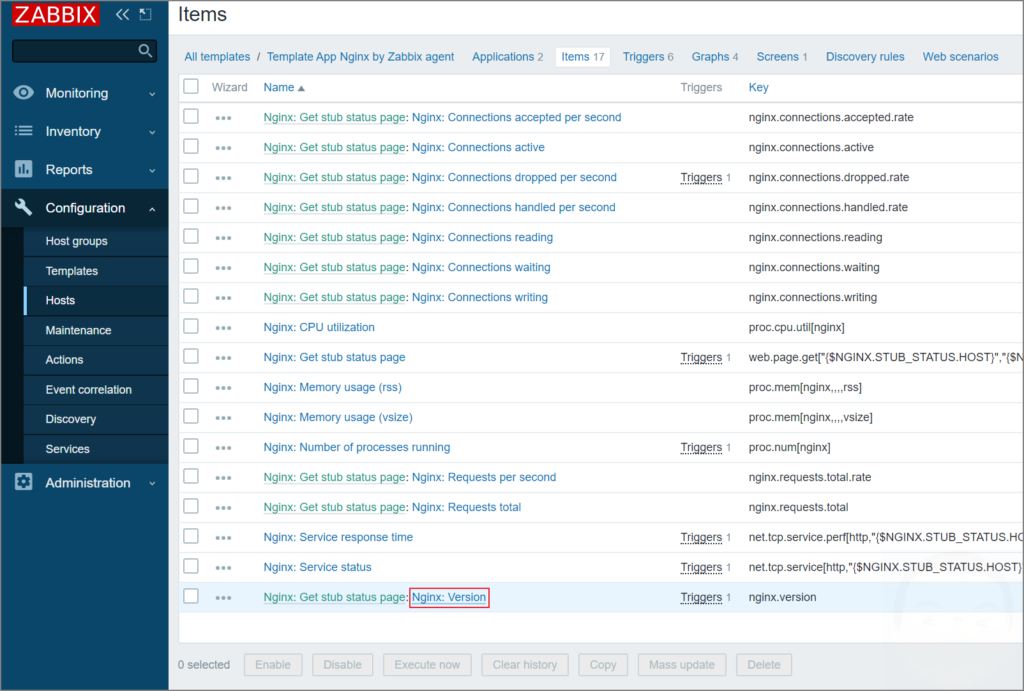
Task: Expand the Monitoring menu chevron
Action: coord(152,94)
